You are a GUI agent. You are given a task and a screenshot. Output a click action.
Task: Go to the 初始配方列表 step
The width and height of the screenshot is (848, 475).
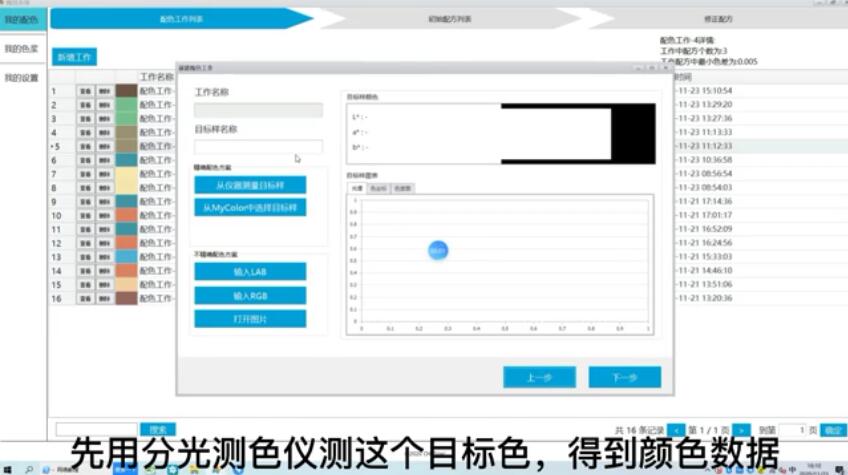(x=450, y=19)
